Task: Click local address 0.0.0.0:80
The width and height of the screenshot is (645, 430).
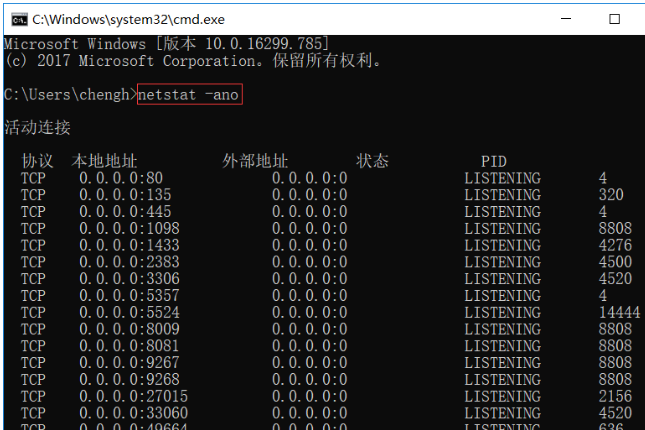Action: point(121,178)
